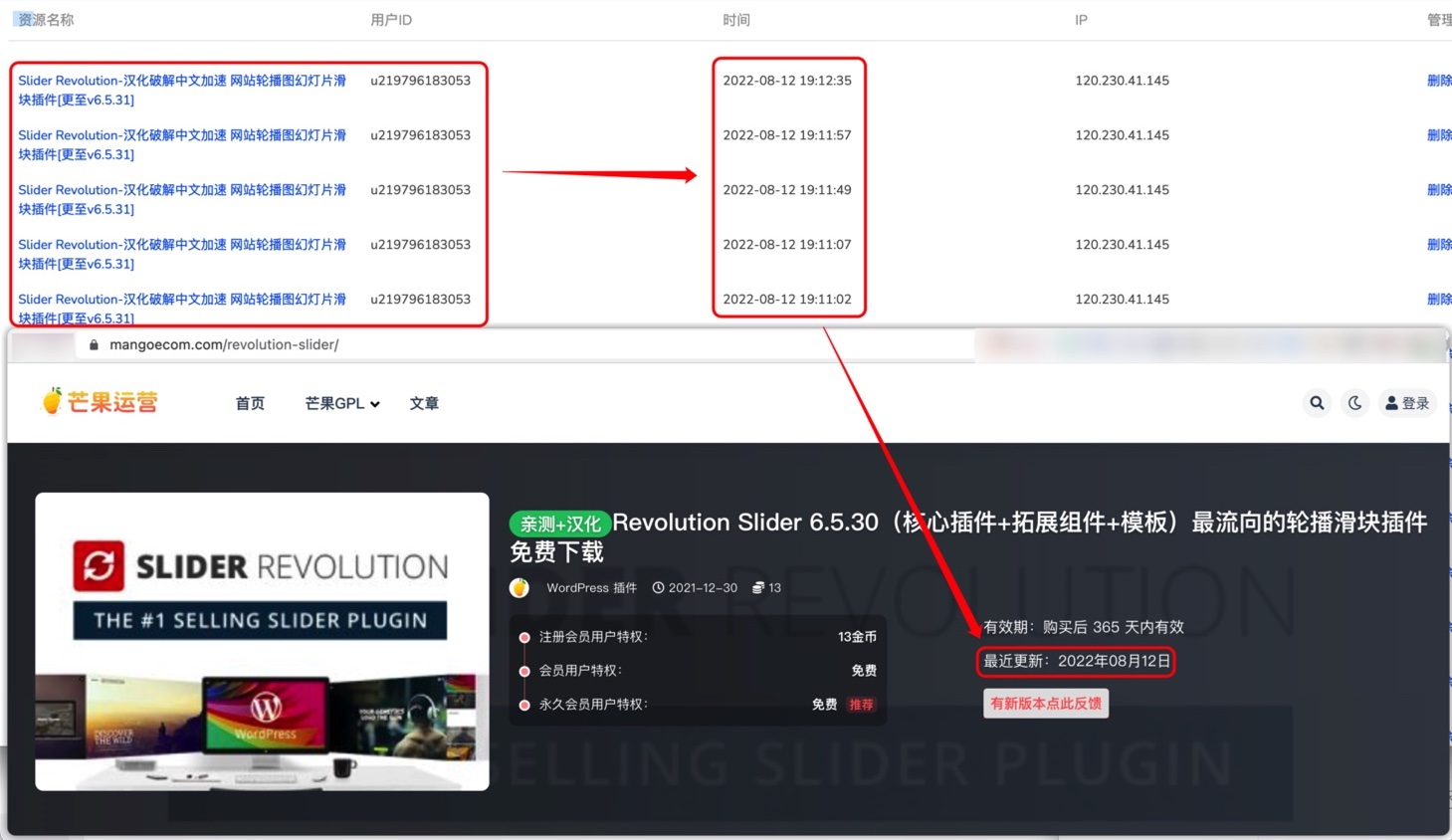Click 删除 in the 19:12:35 row
Image resolution: width=1452 pixels, height=840 pixels.
pyautogui.click(x=1439, y=81)
